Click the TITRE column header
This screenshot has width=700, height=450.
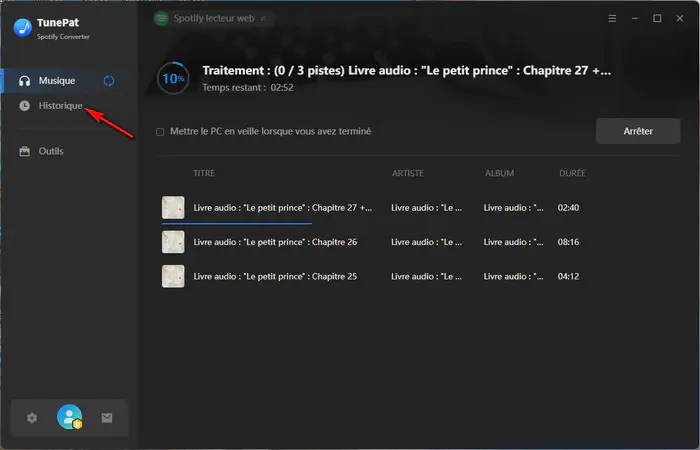(204, 173)
